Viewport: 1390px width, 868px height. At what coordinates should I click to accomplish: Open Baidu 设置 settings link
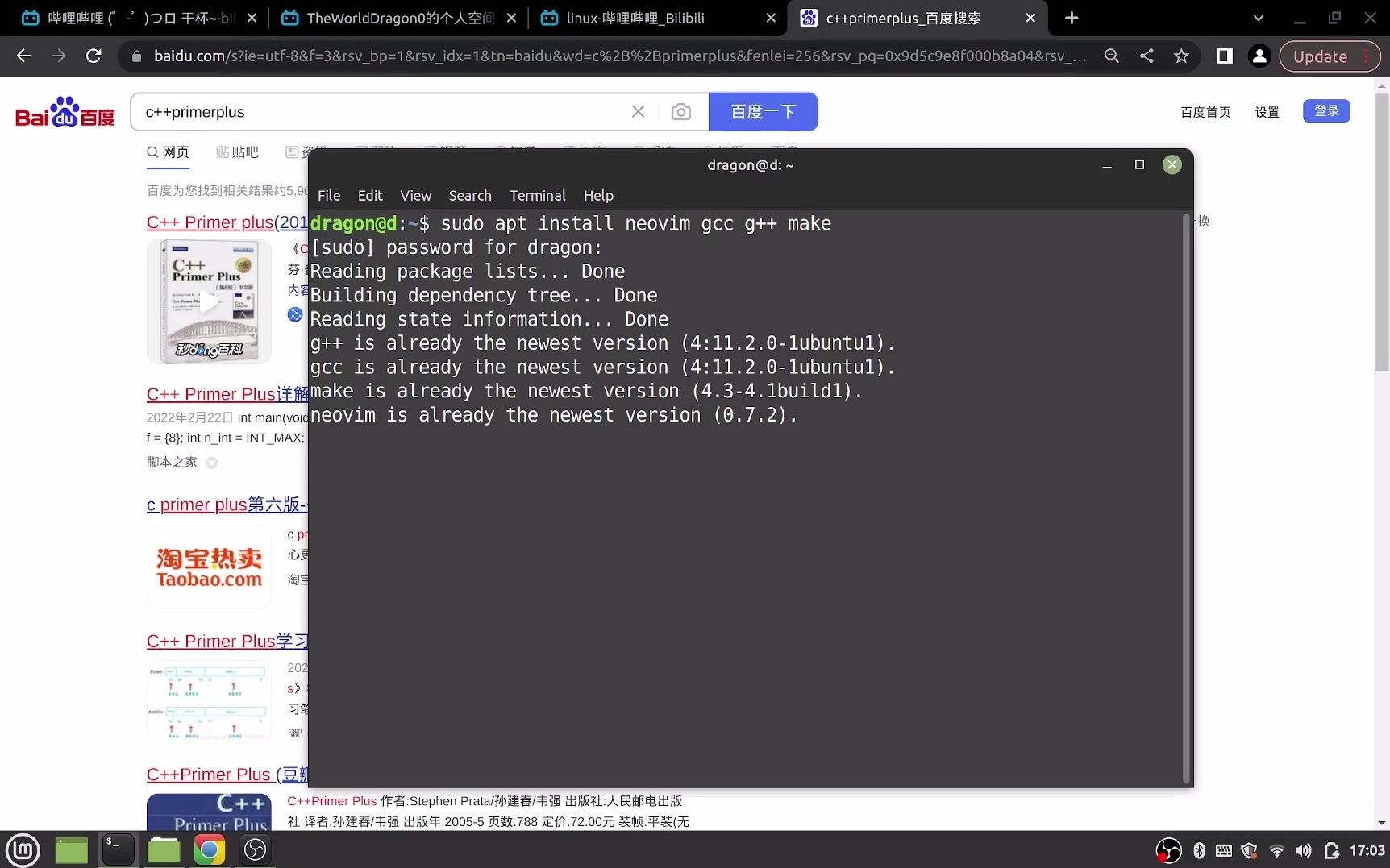pyautogui.click(x=1267, y=112)
